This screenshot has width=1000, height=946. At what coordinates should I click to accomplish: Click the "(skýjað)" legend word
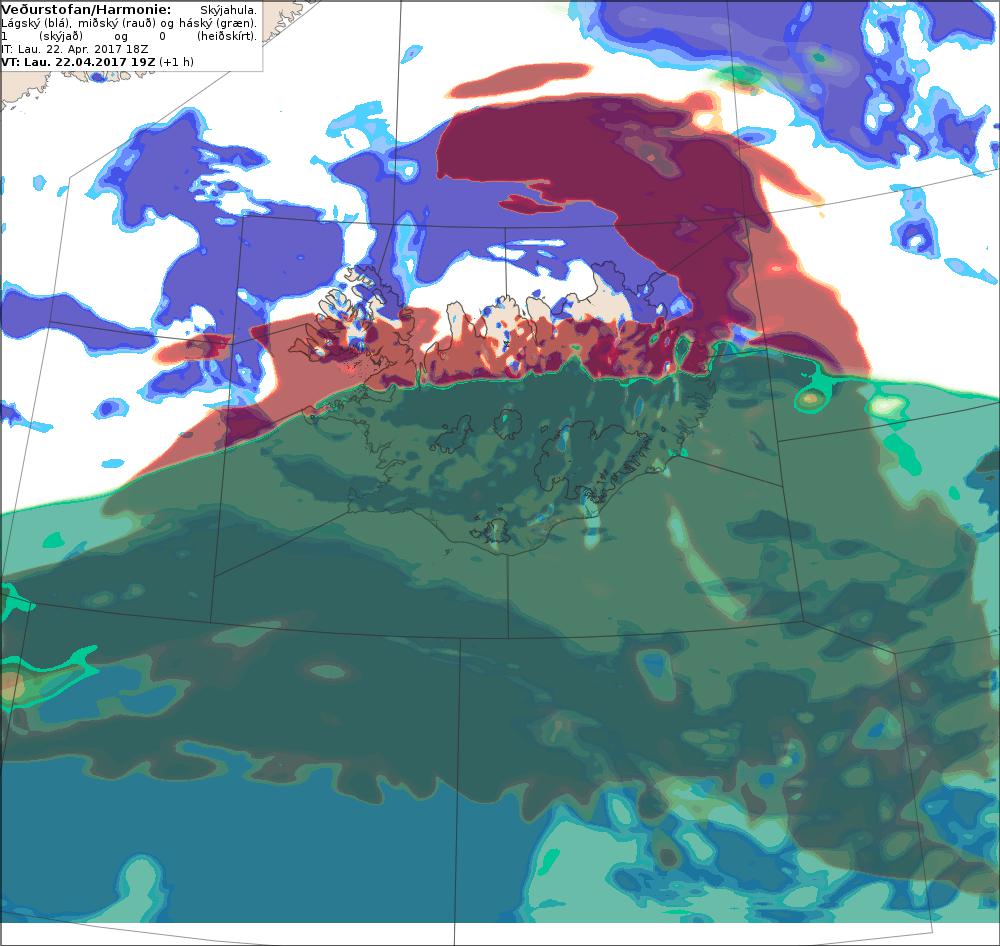click(61, 36)
